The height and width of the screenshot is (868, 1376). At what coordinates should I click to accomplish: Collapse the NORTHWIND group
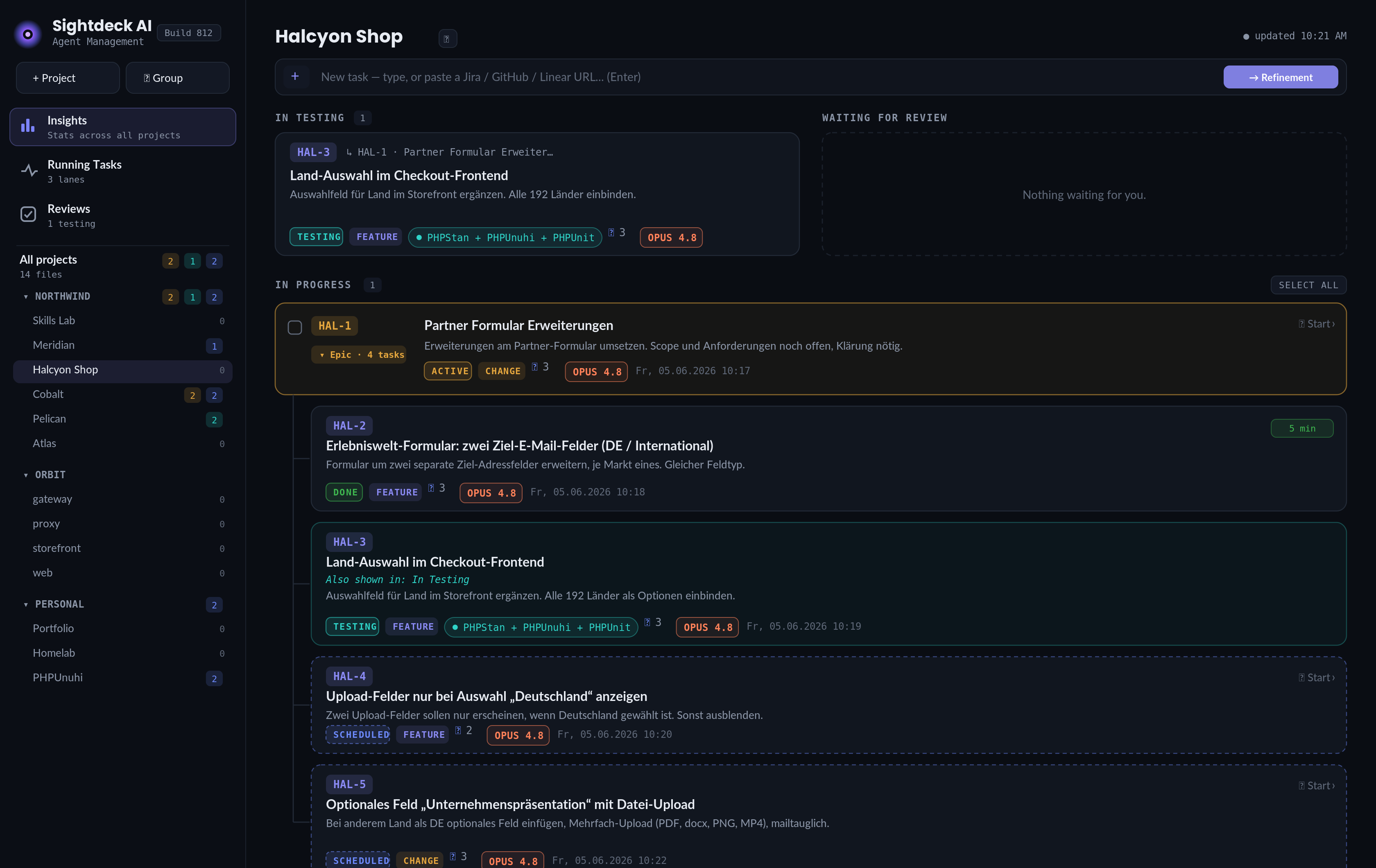pos(26,297)
